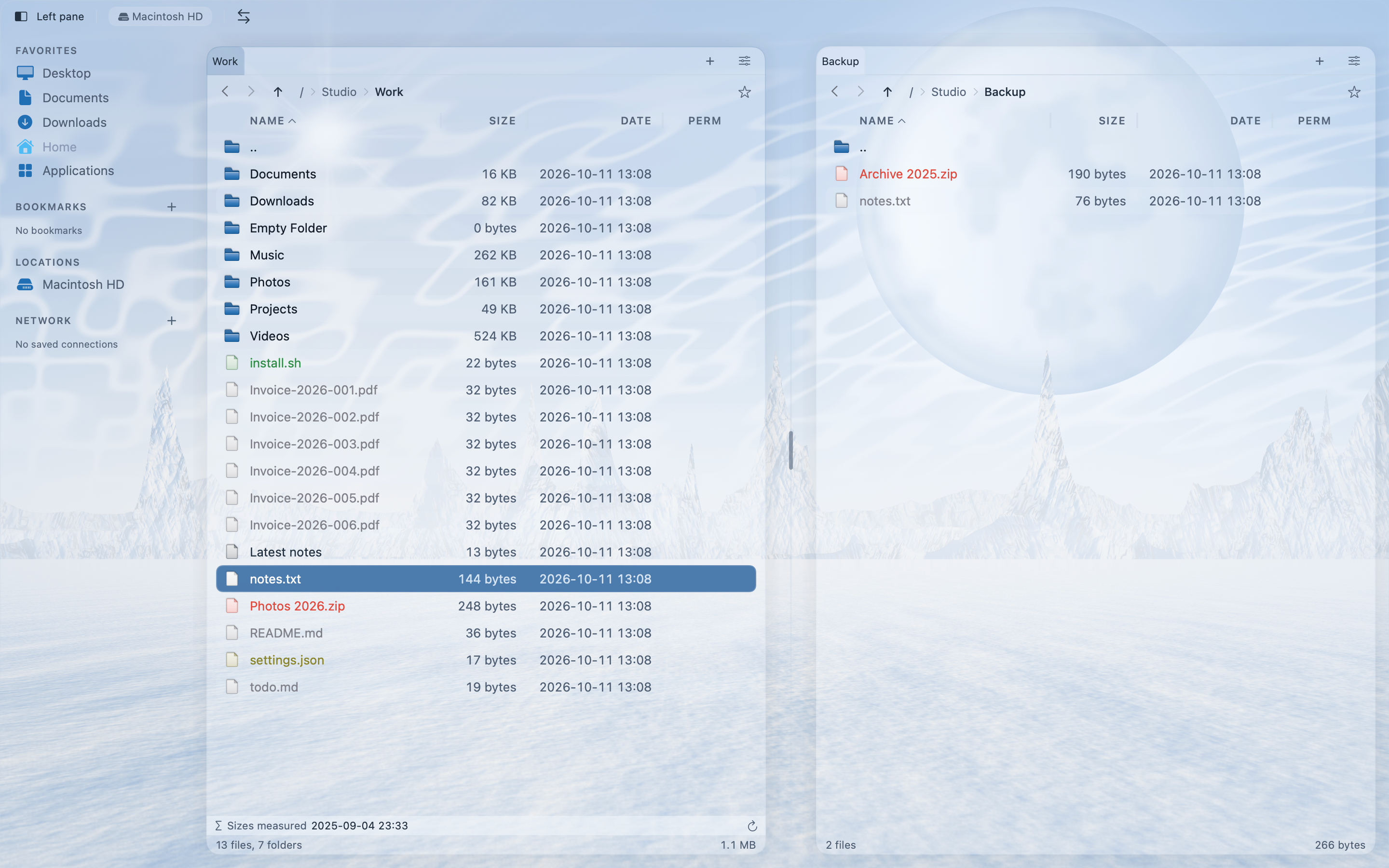The width and height of the screenshot is (1389, 868).
Task: Go up one folder in Backup pane
Action: coord(887,92)
